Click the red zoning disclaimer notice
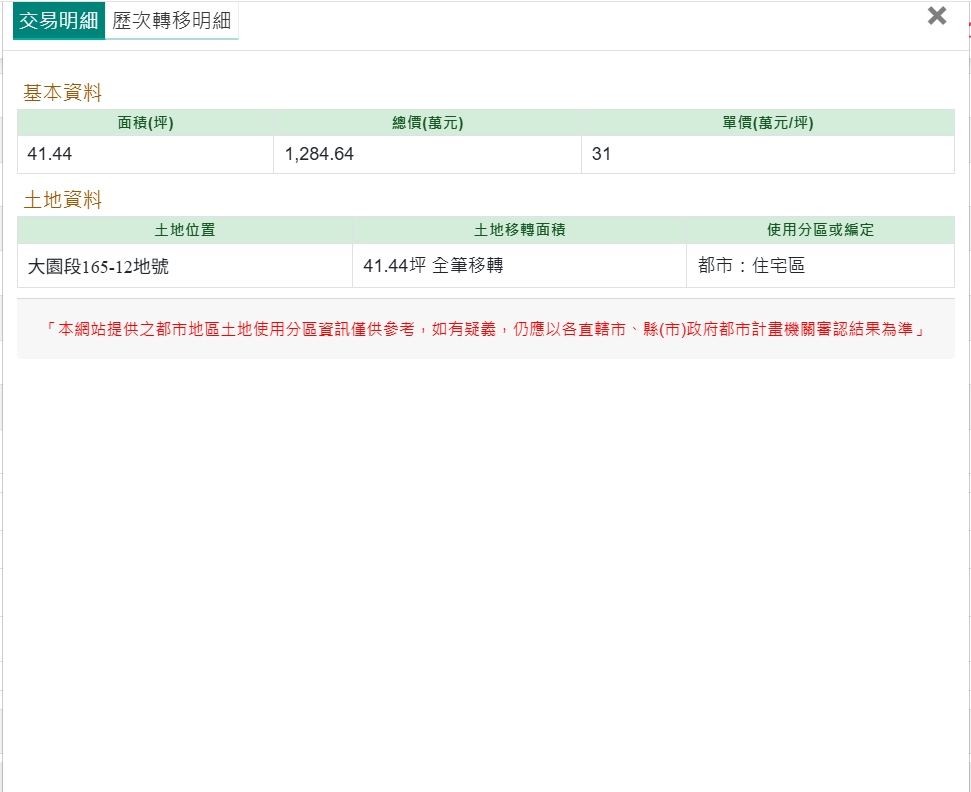 click(485, 328)
